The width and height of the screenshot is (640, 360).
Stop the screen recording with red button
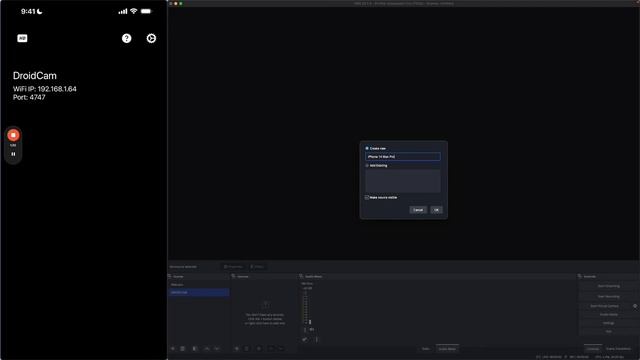[13, 135]
